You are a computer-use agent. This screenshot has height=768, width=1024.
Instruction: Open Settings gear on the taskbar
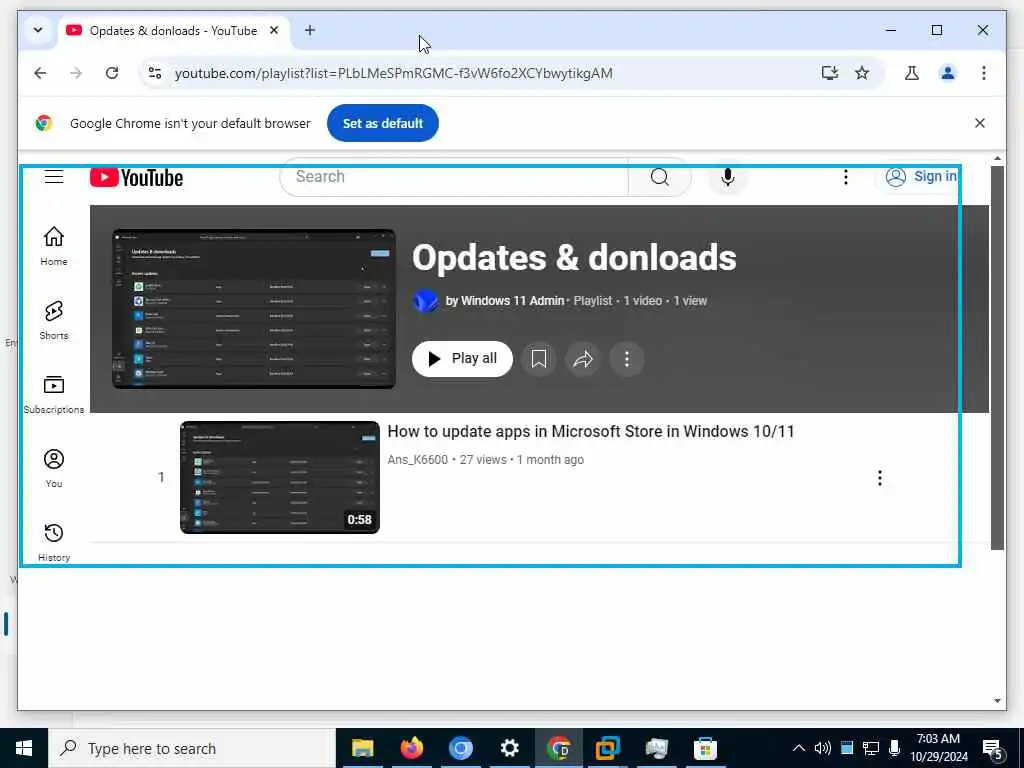click(x=509, y=748)
